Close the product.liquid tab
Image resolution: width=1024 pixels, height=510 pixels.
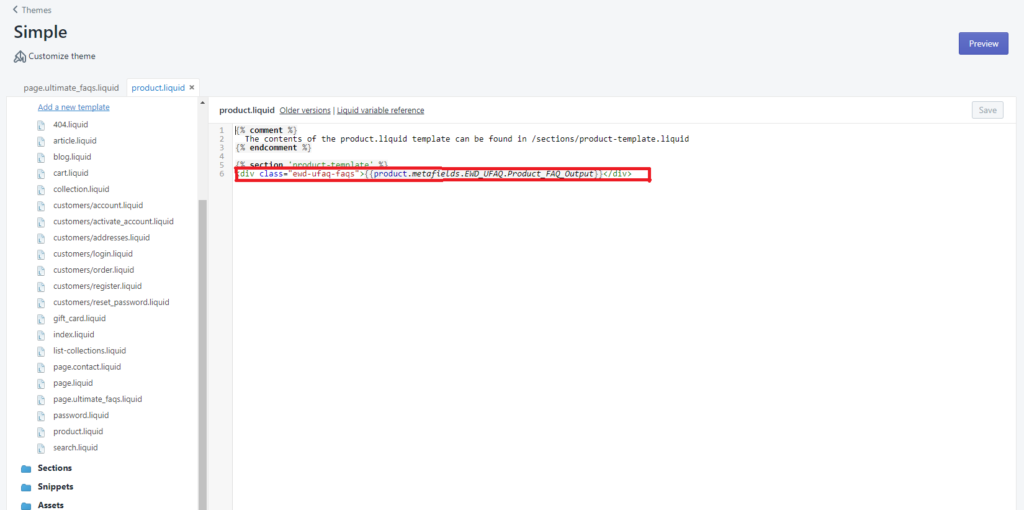(191, 88)
